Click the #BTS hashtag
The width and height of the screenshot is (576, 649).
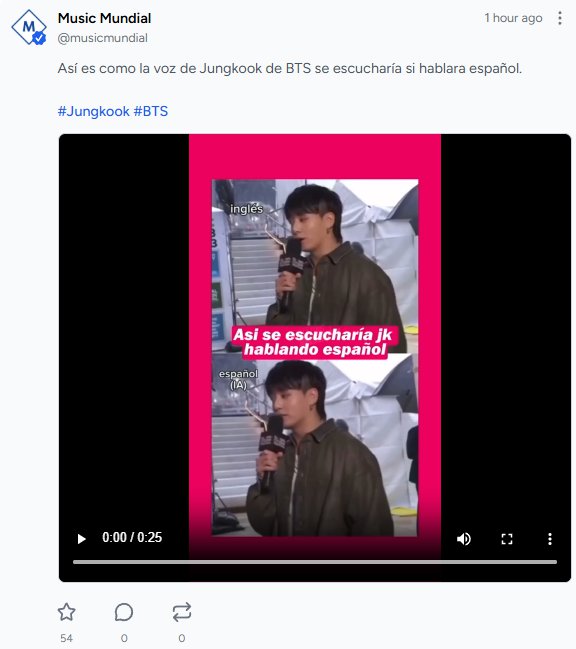(x=151, y=111)
